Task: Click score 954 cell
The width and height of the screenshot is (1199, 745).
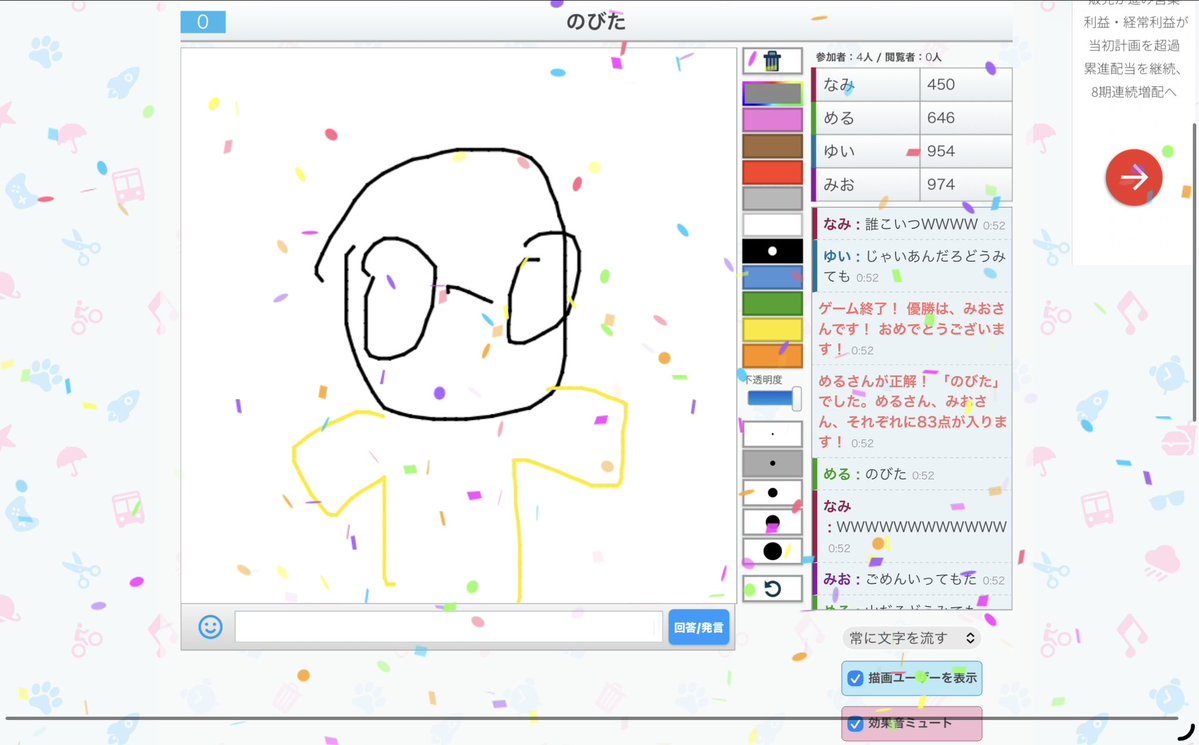Action: [966, 151]
